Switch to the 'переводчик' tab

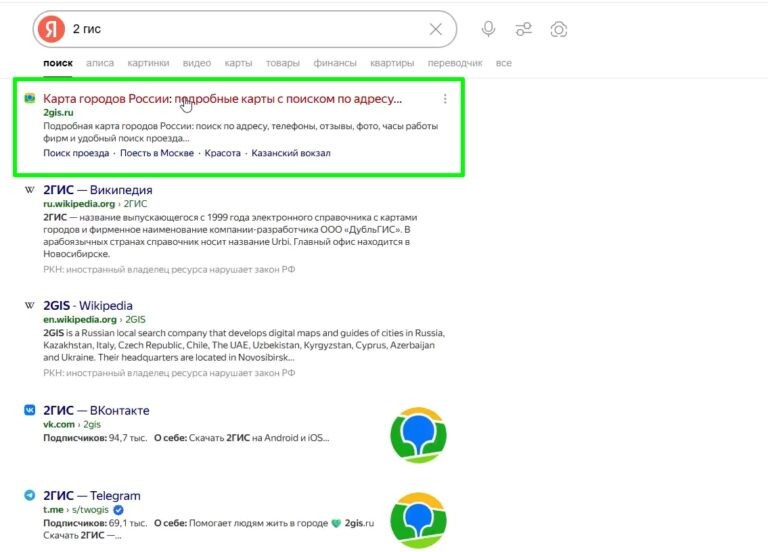(x=455, y=63)
